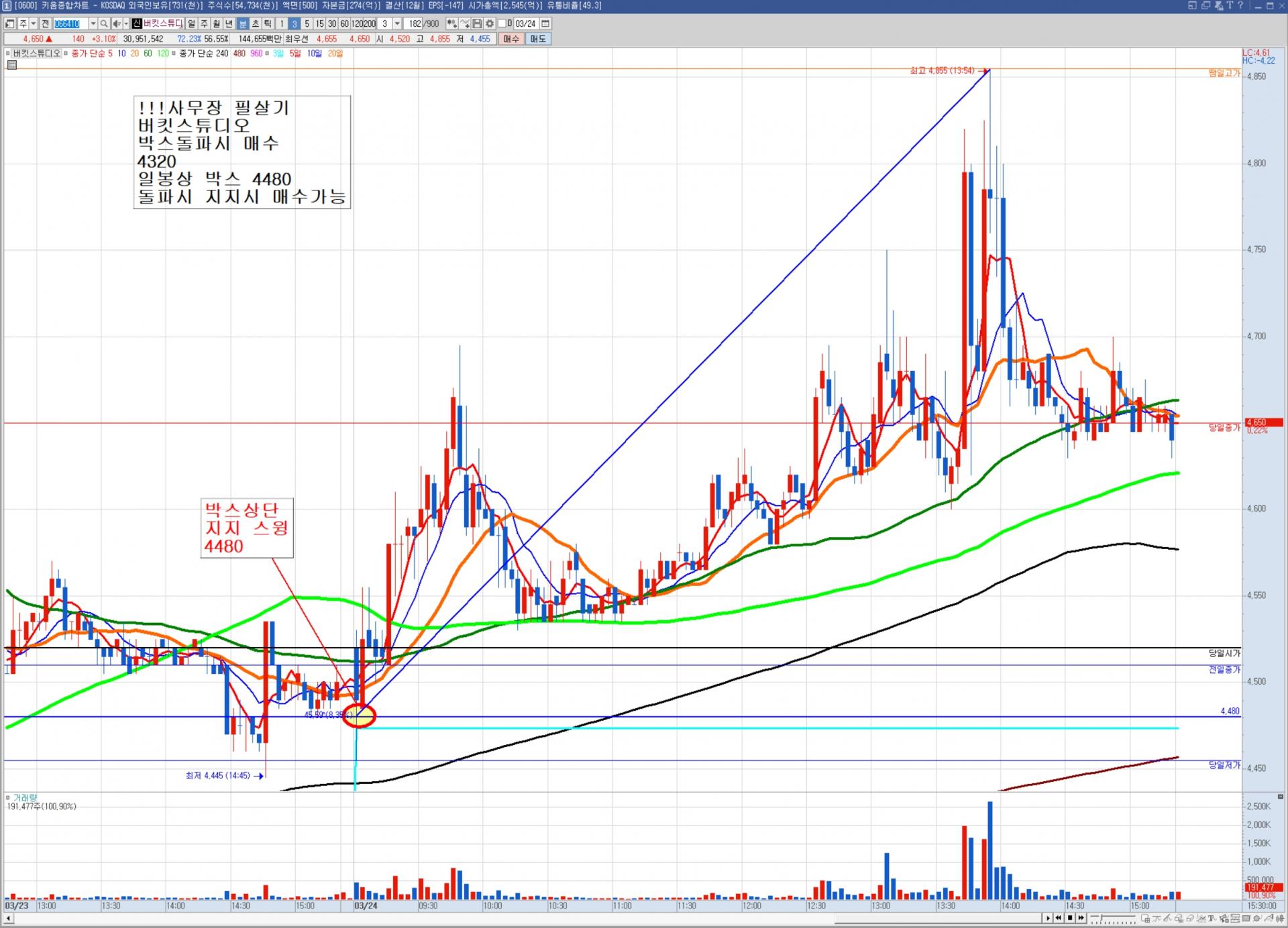Expand the stock code dropdown arrow
1288x928 pixels.
click(x=93, y=23)
